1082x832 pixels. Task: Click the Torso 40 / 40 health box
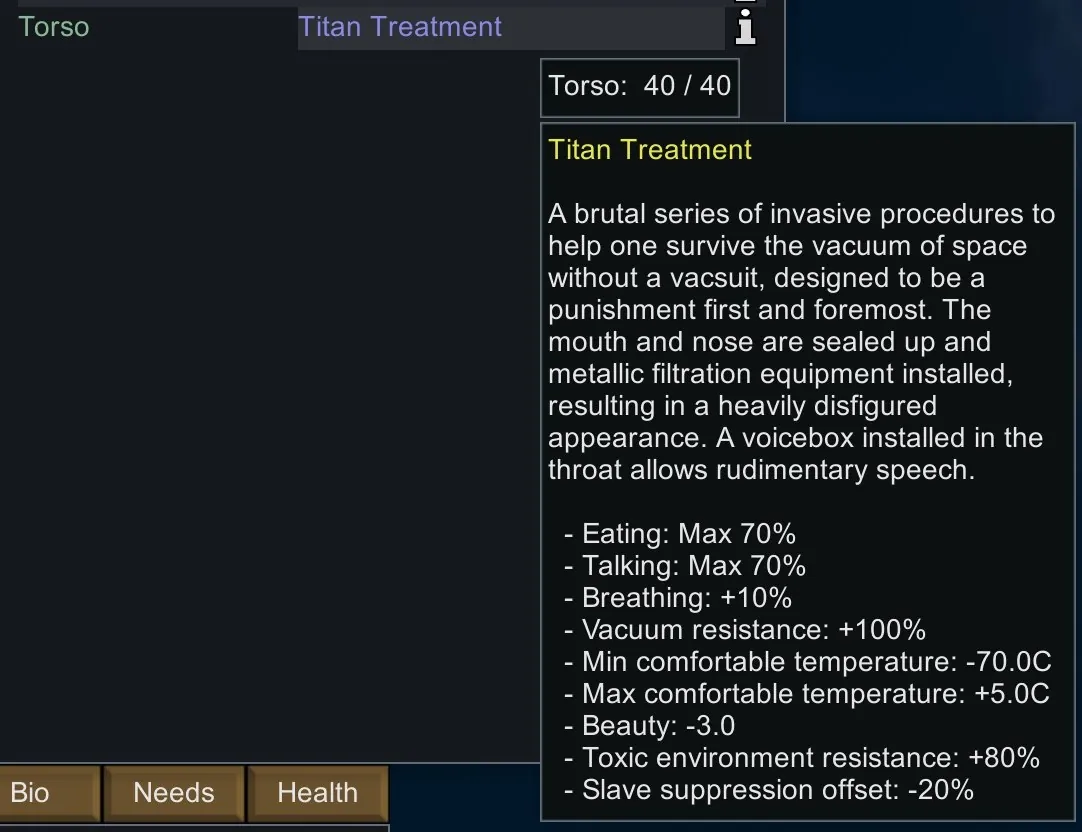tap(640, 86)
